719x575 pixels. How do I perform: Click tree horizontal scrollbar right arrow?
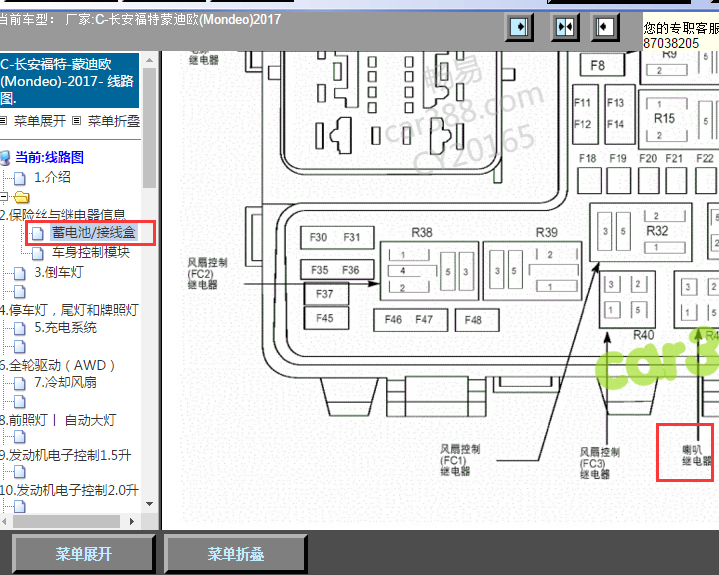132,521
